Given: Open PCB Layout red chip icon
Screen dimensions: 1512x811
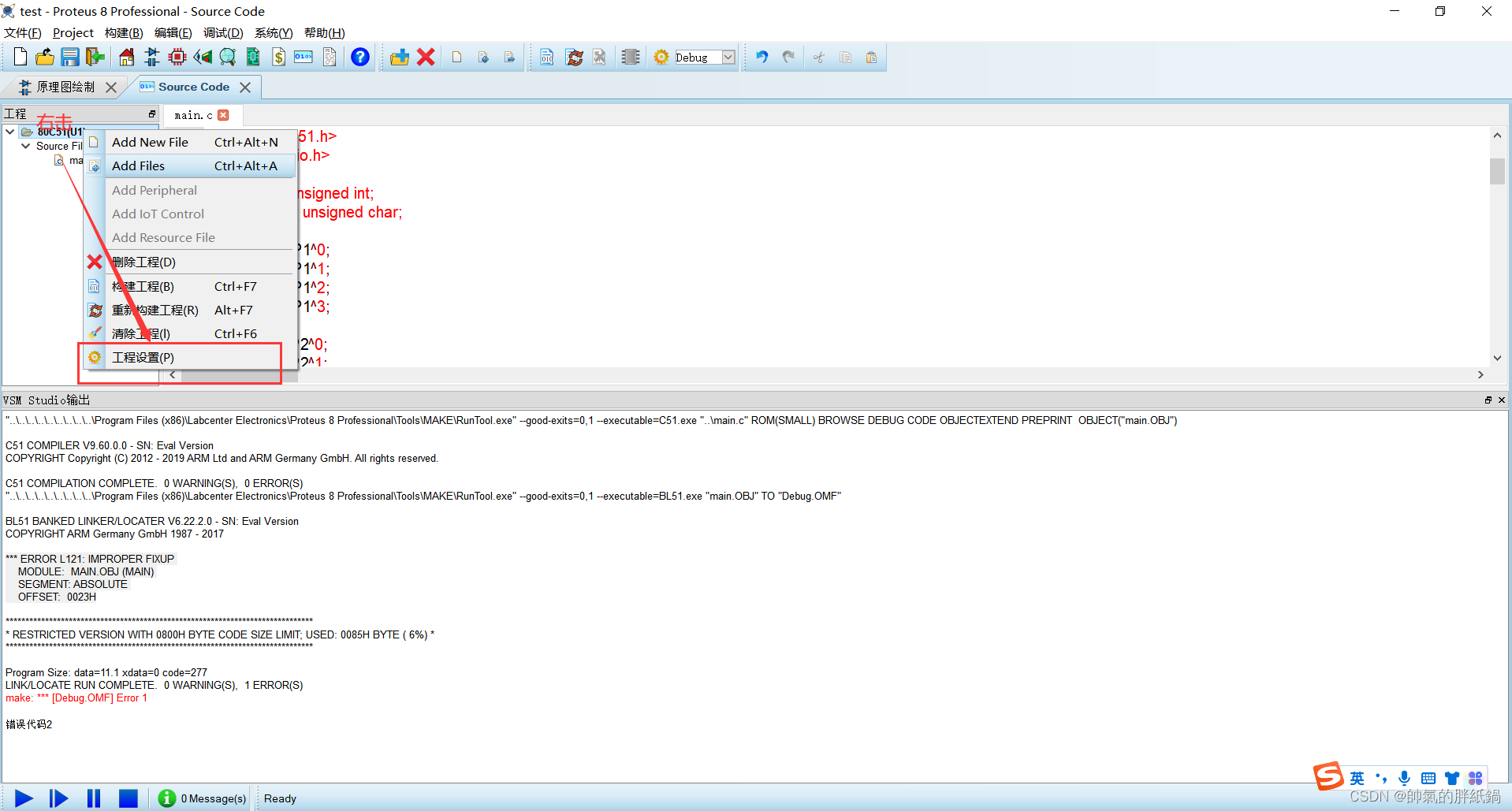Looking at the screenshot, I should pyautogui.click(x=177, y=57).
